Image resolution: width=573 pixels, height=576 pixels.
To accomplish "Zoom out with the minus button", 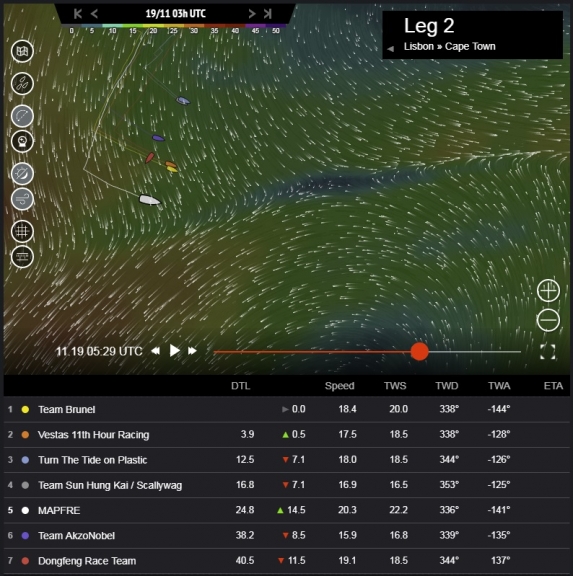I will pos(548,320).
